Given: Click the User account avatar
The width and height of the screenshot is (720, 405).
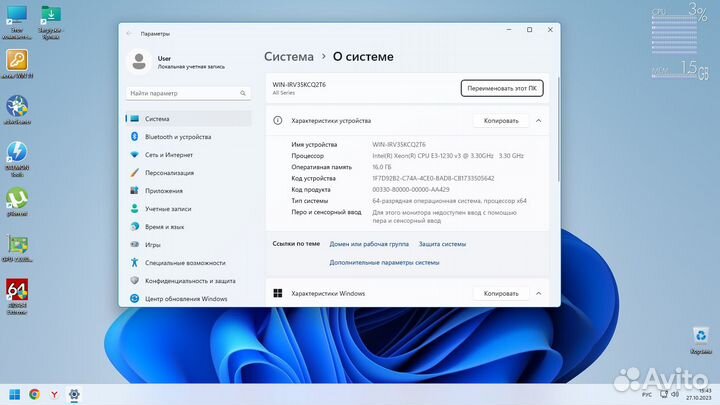Looking at the screenshot, I should 139,62.
